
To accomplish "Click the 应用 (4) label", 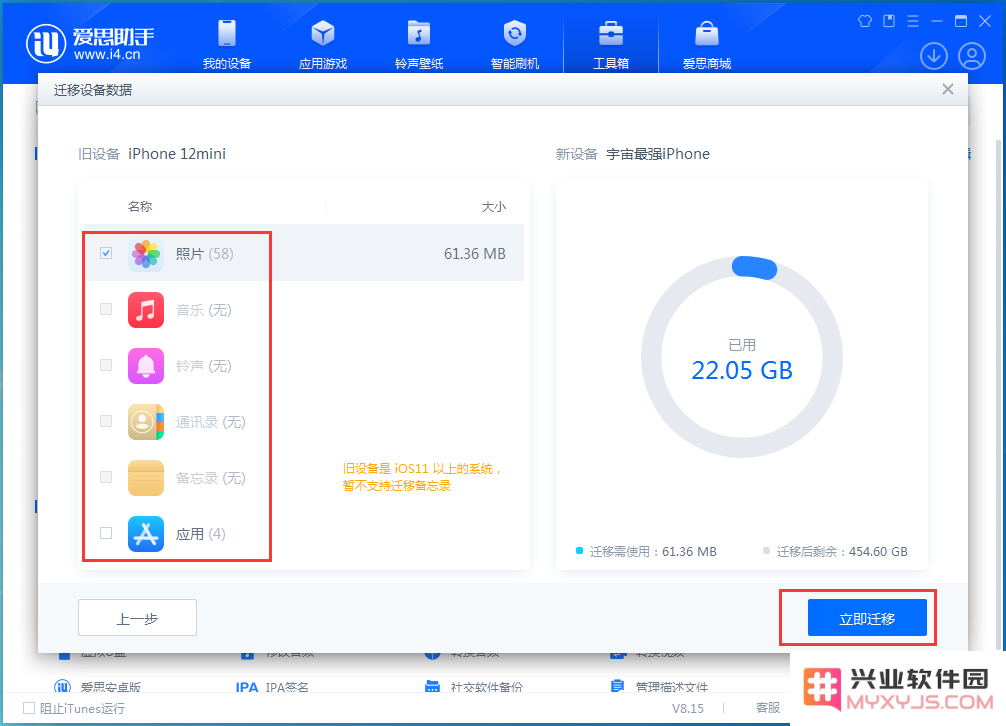I will 201,534.
